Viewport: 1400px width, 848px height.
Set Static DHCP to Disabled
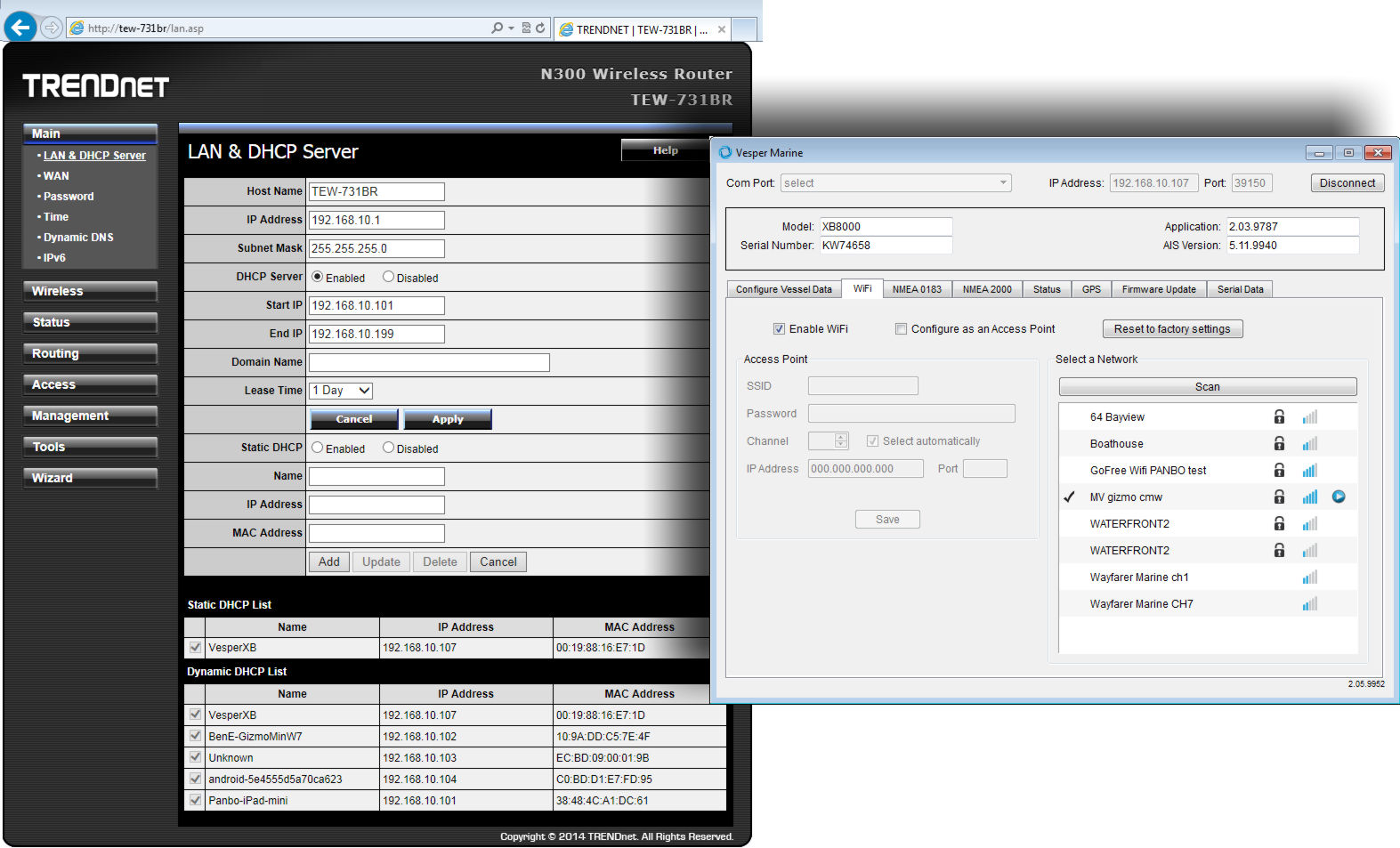[x=388, y=448]
